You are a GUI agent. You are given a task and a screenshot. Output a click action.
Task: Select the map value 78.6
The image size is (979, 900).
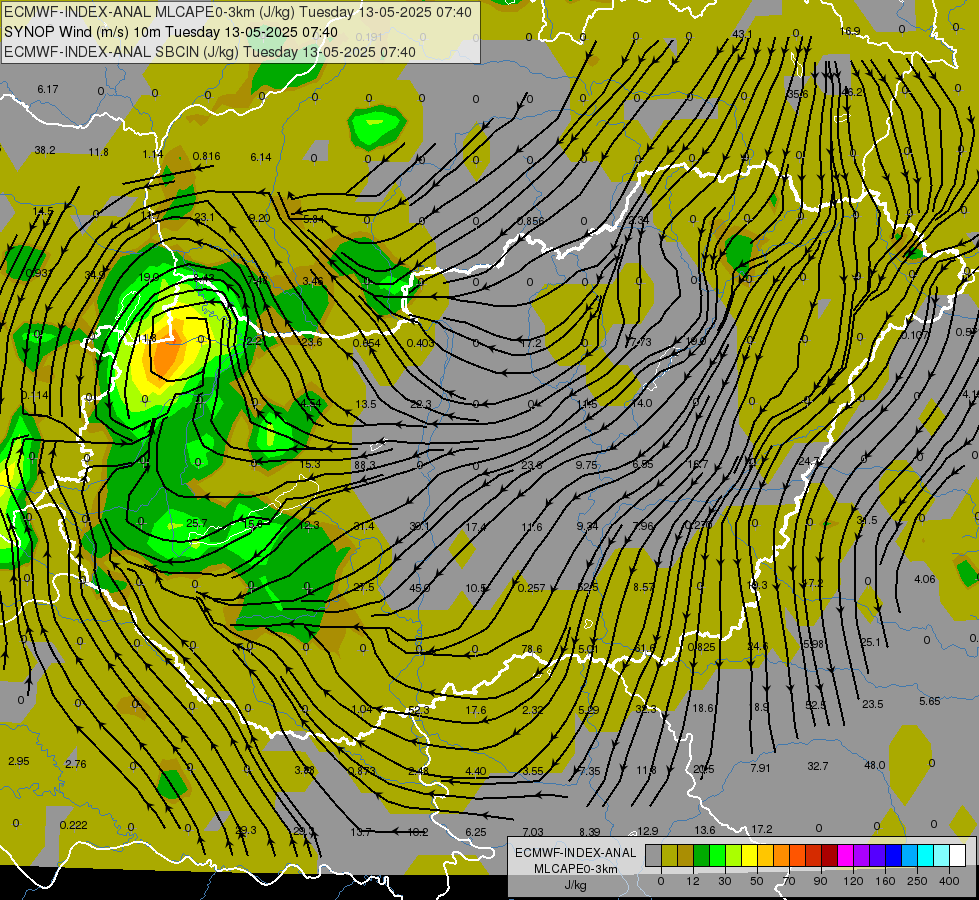coord(532,650)
